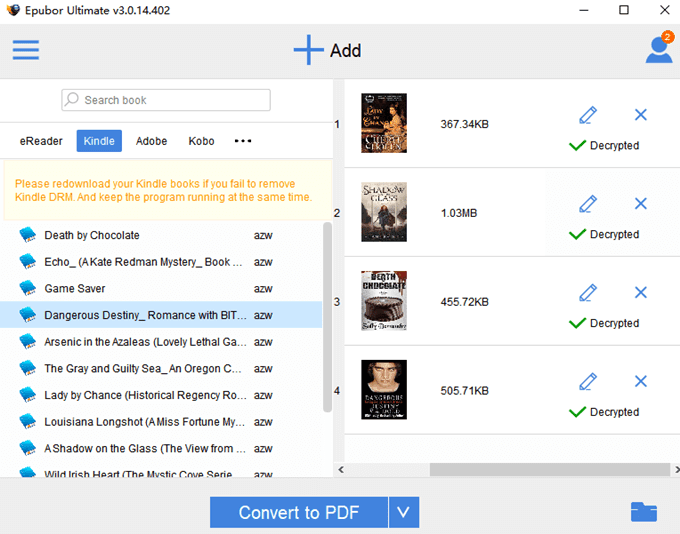The image size is (680, 534).
Task: Click book icon beside The Gray and Guilty Sea
Action: 28,368
